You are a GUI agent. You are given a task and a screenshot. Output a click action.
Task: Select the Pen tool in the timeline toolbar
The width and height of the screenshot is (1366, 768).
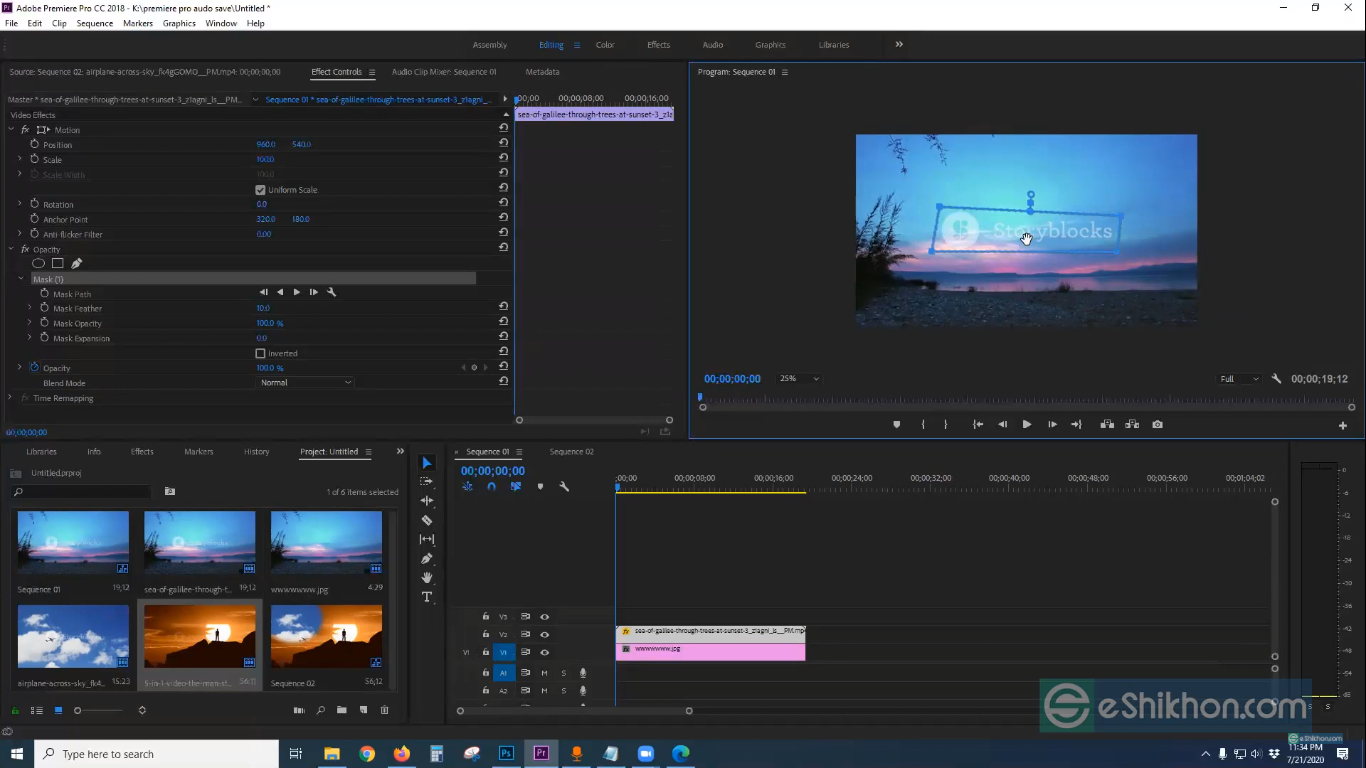pyautogui.click(x=427, y=559)
